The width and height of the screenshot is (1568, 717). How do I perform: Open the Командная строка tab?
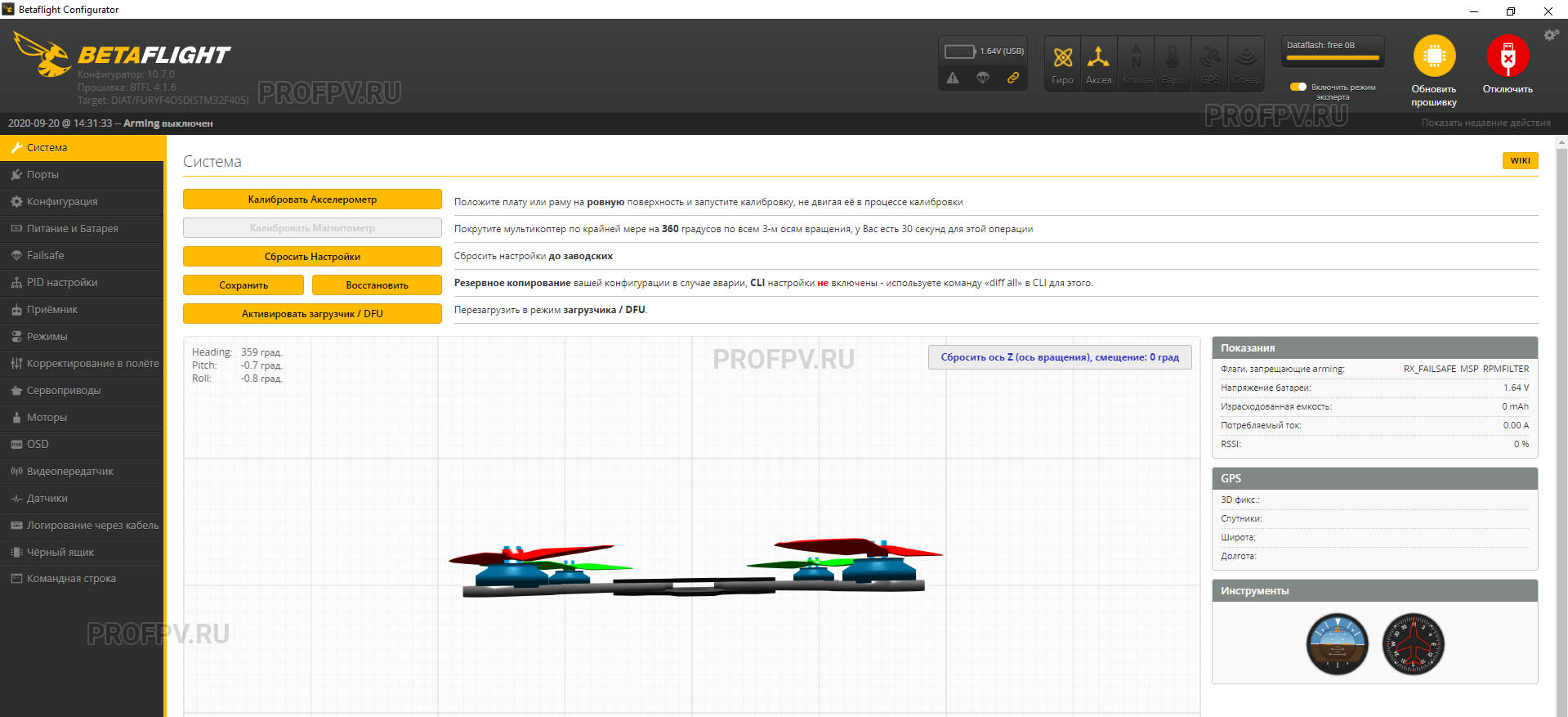coord(82,579)
